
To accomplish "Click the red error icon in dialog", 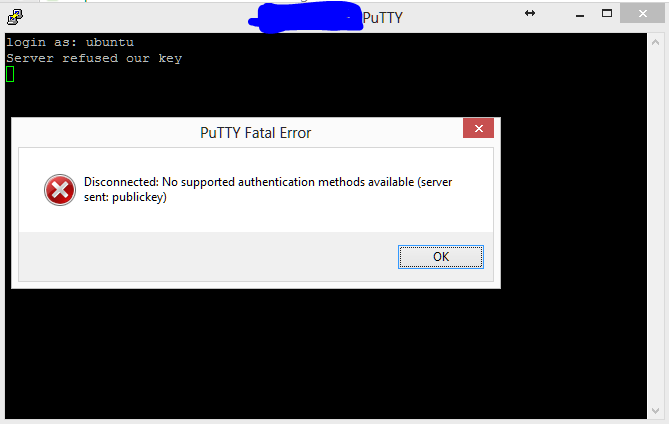I will (x=60, y=190).
